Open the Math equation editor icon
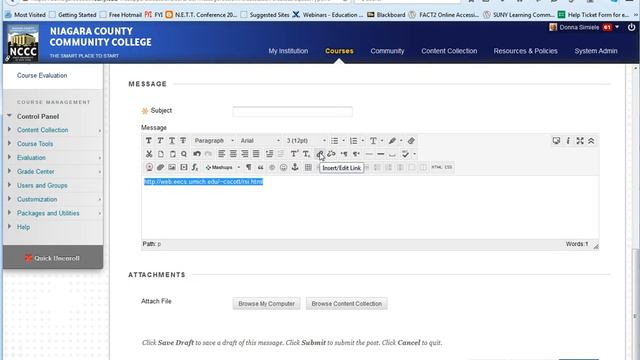640x360 pixels. point(195,167)
